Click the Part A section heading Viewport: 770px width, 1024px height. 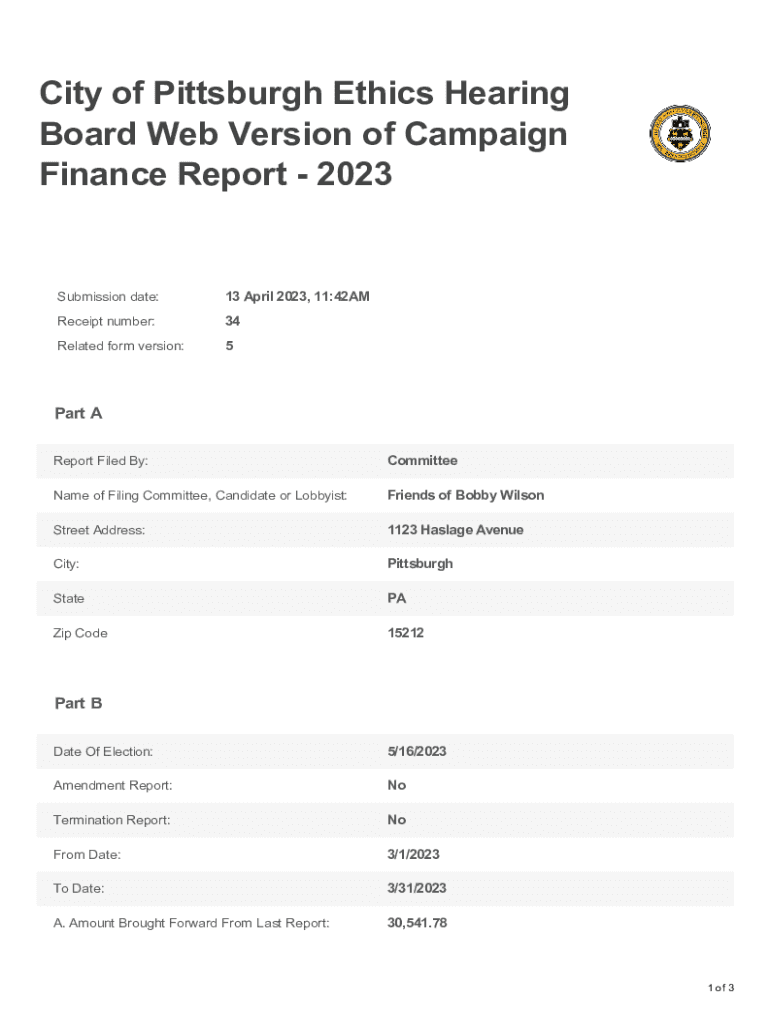point(78,413)
